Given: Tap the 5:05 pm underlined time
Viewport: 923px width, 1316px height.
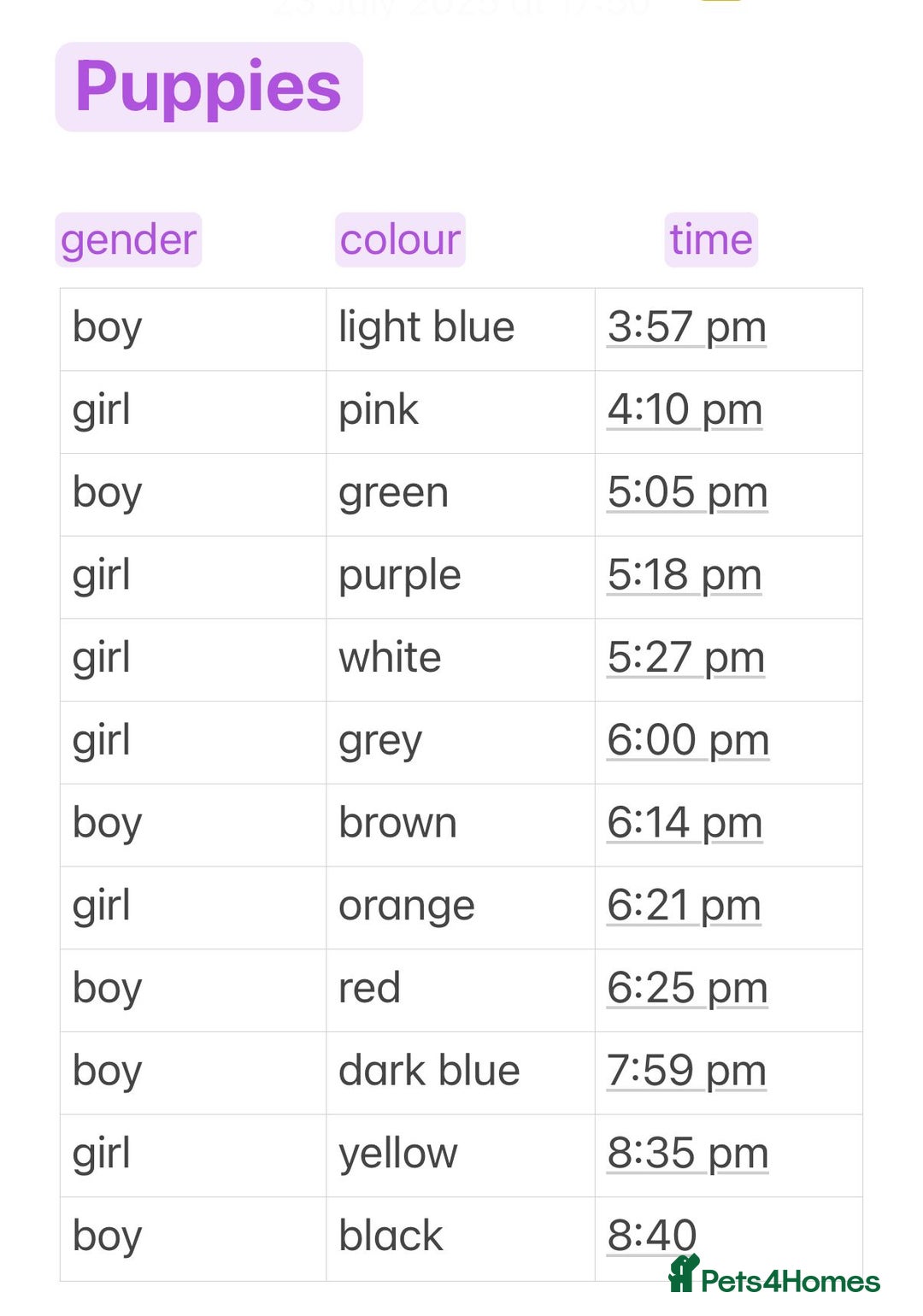Looking at the screenshot, I should click(687, 493).
